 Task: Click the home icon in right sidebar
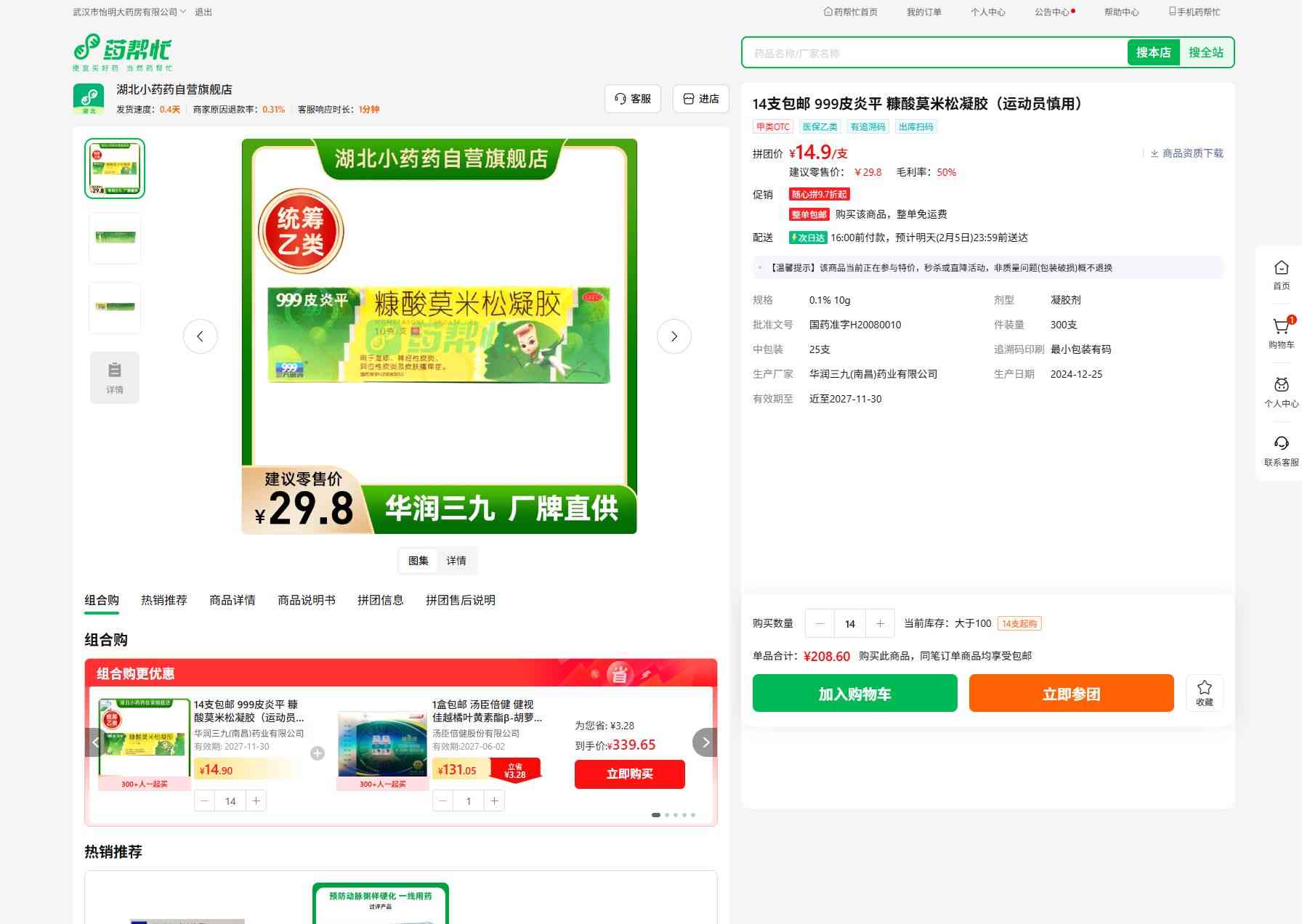coord(1281,274)
